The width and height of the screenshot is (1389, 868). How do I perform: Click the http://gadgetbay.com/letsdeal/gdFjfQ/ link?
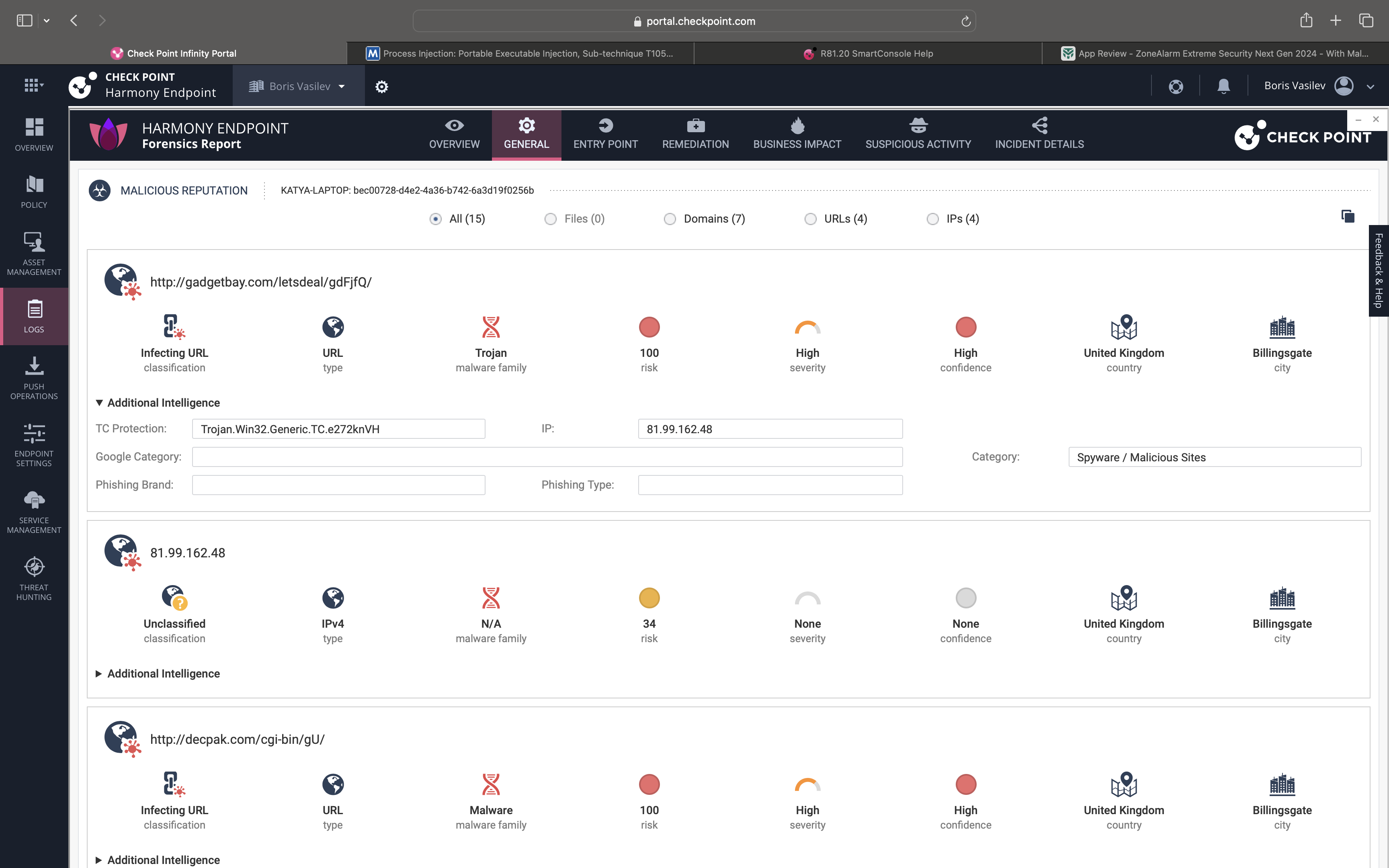(260, 282)
